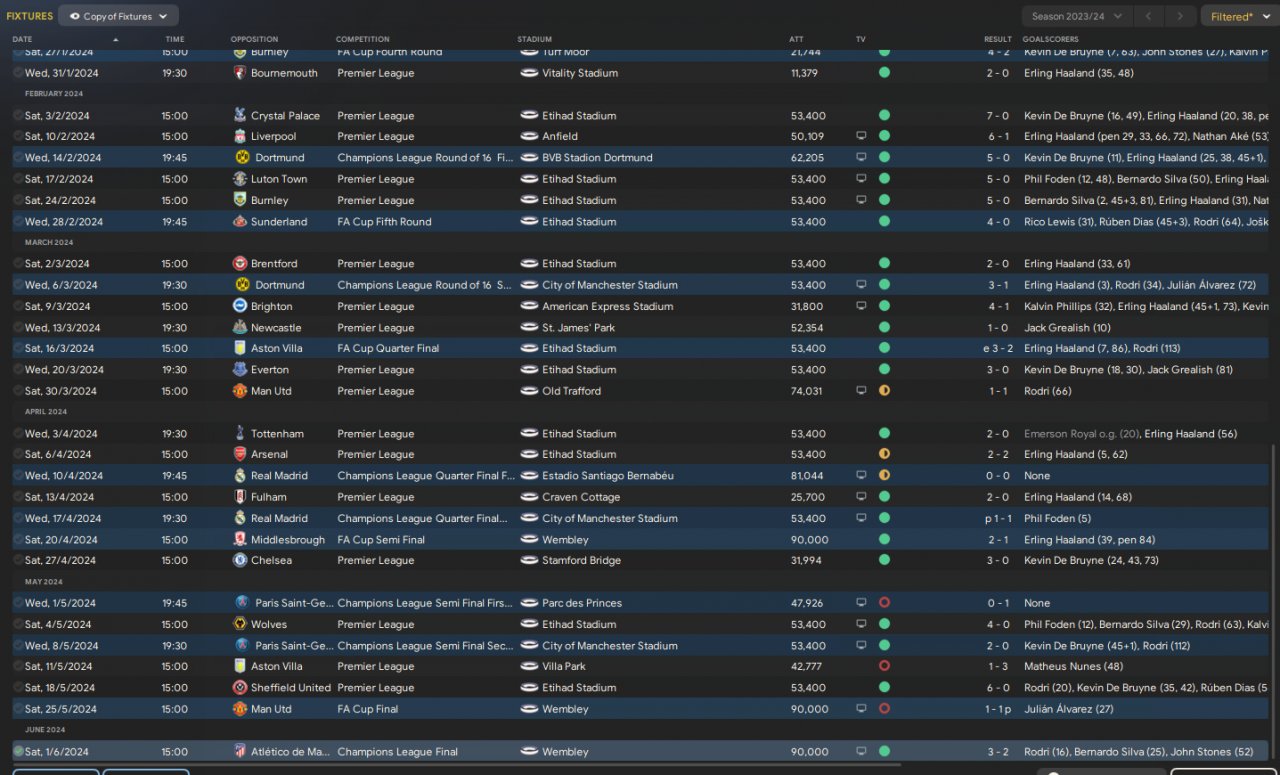The height and width of the screenshot is (775, 1280).
Task: Open the Season 2023/24 dropdown
Action: pyautogui.click(x=1077, y=16)
